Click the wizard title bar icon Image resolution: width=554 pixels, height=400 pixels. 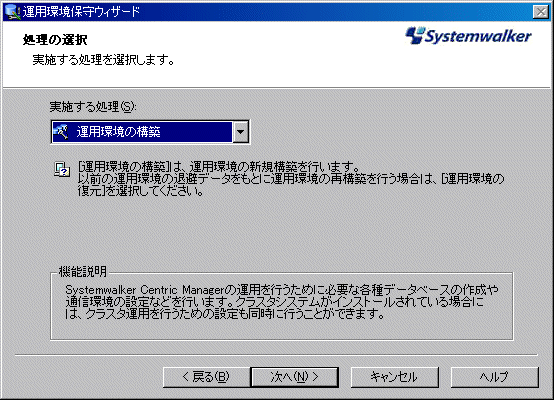12,12
